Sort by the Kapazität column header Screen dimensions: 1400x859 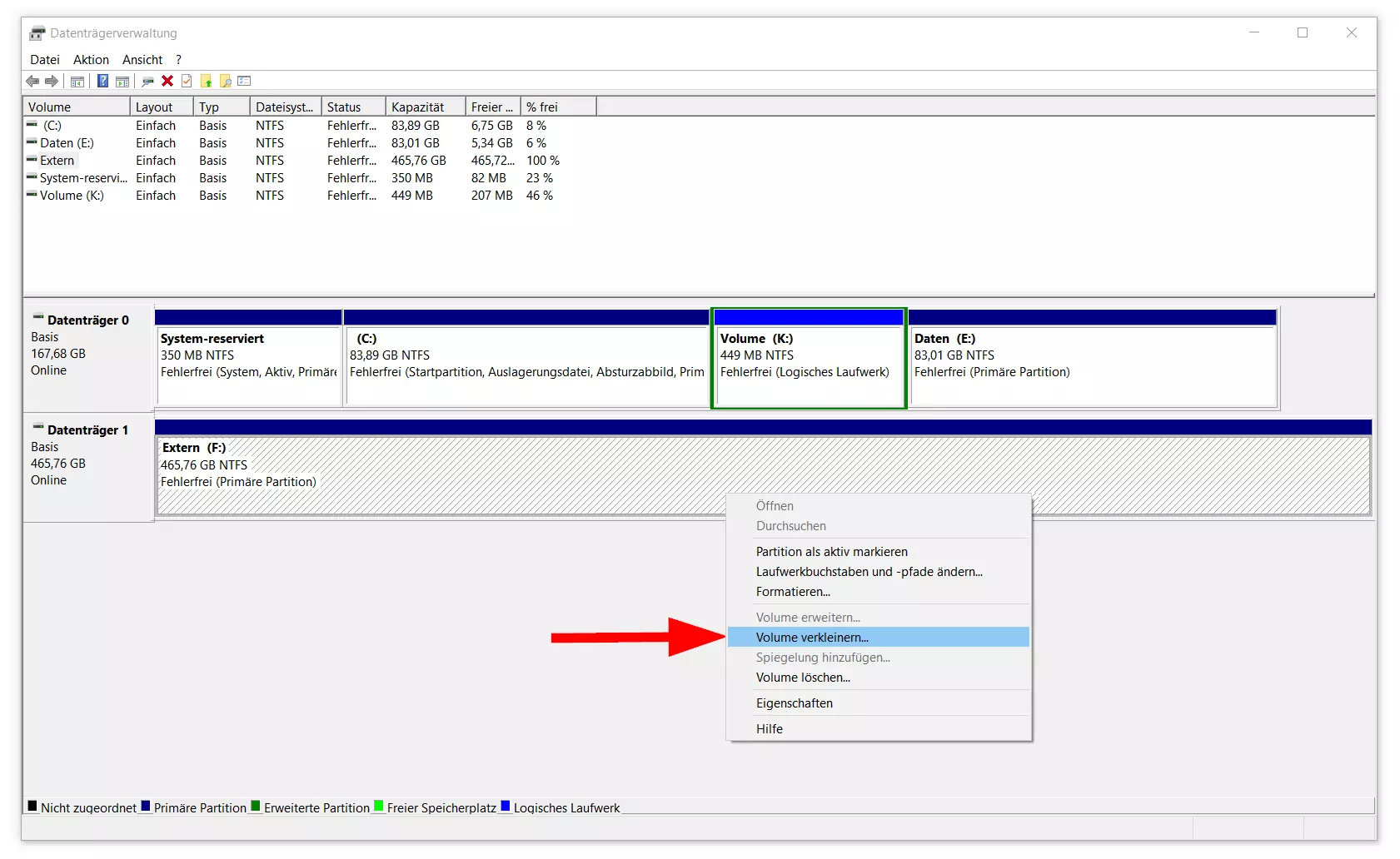426,107
